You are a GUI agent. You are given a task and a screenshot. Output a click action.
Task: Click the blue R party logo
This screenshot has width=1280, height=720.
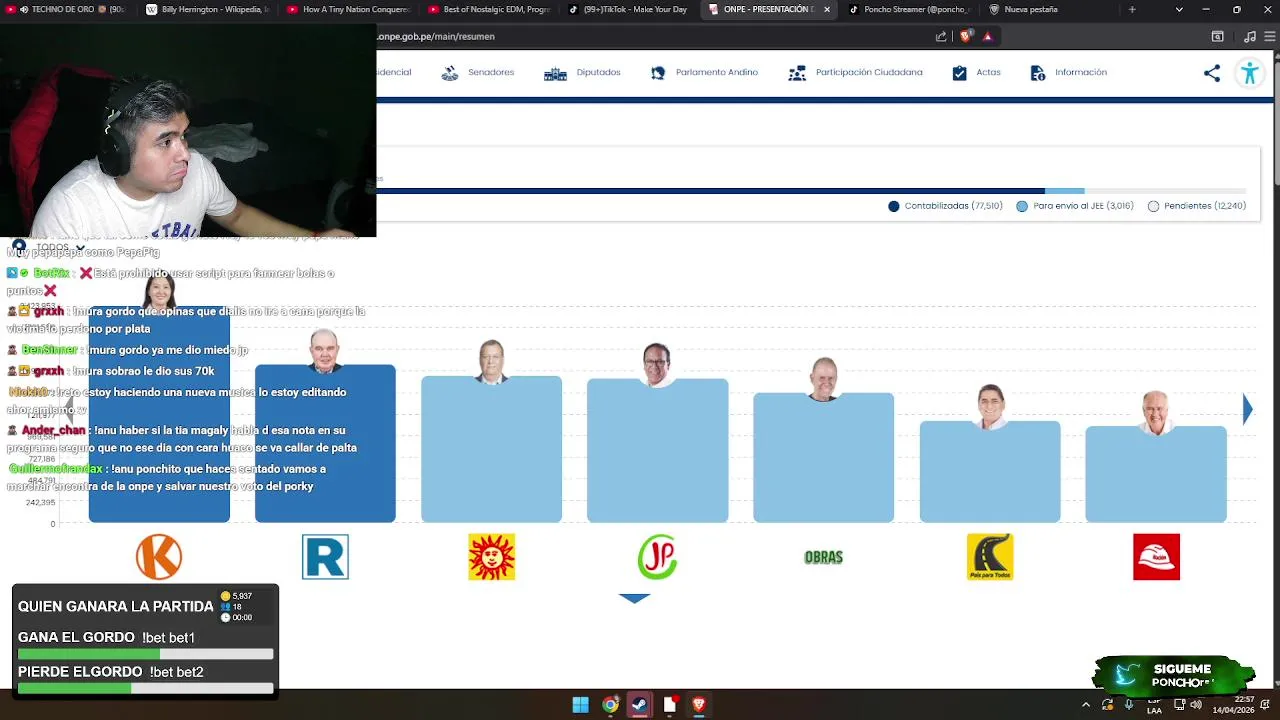(x=325, y=557)
